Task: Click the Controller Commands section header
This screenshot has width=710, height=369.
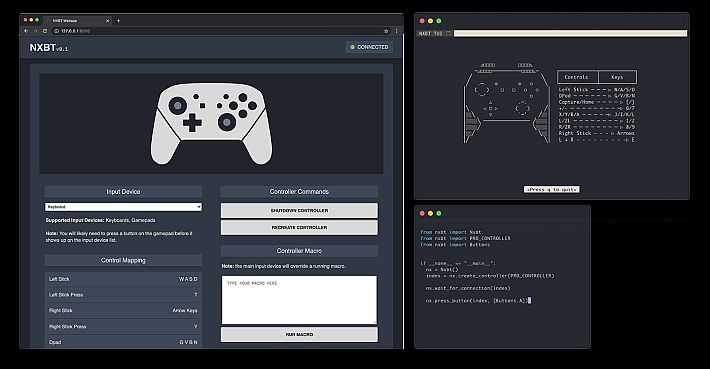Action: tap(299, 192)
